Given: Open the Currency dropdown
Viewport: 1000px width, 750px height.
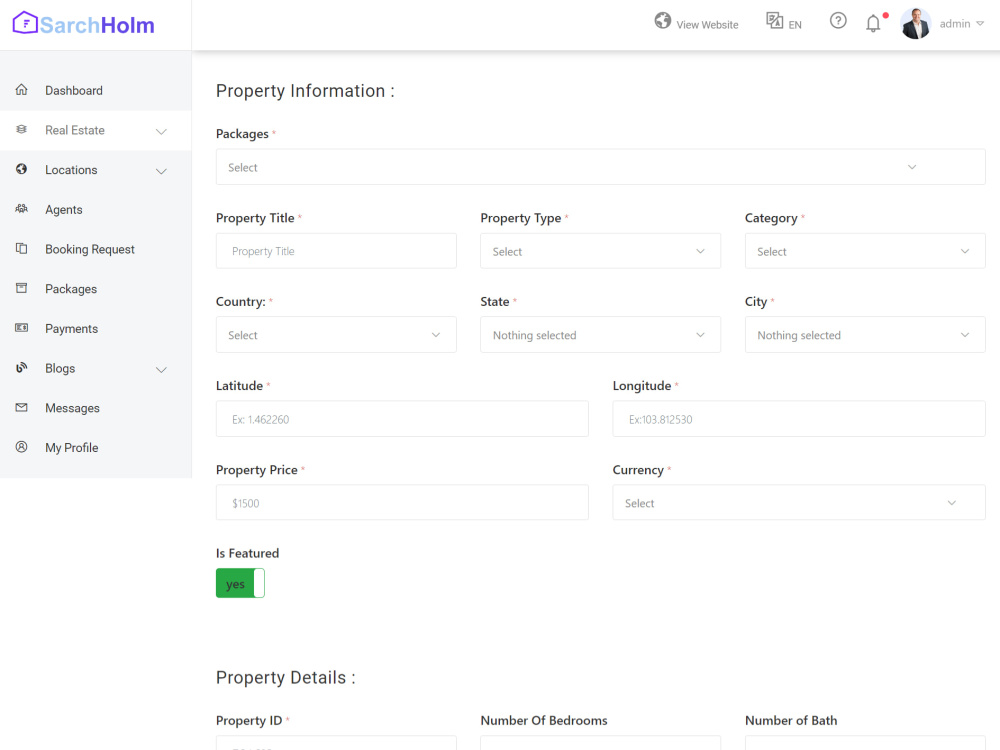Looking at the screenshot, I should pyautogui.click(x=799, y=503).
